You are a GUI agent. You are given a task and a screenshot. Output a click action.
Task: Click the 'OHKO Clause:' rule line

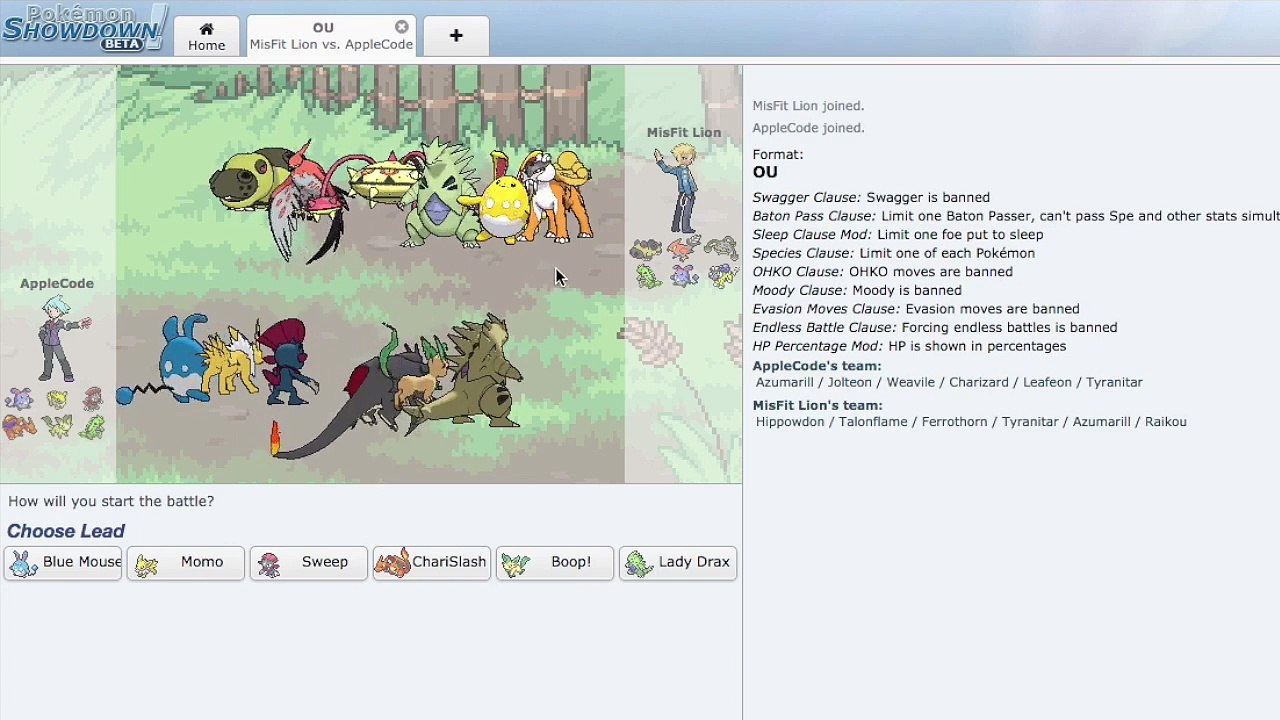[x=882, y=272]
